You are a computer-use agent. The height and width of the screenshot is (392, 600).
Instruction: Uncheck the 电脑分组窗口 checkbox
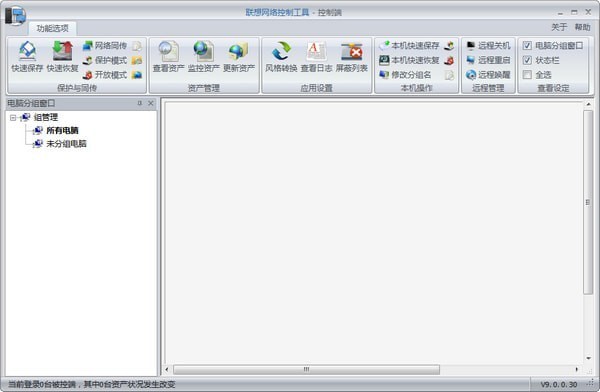(527, 46)
